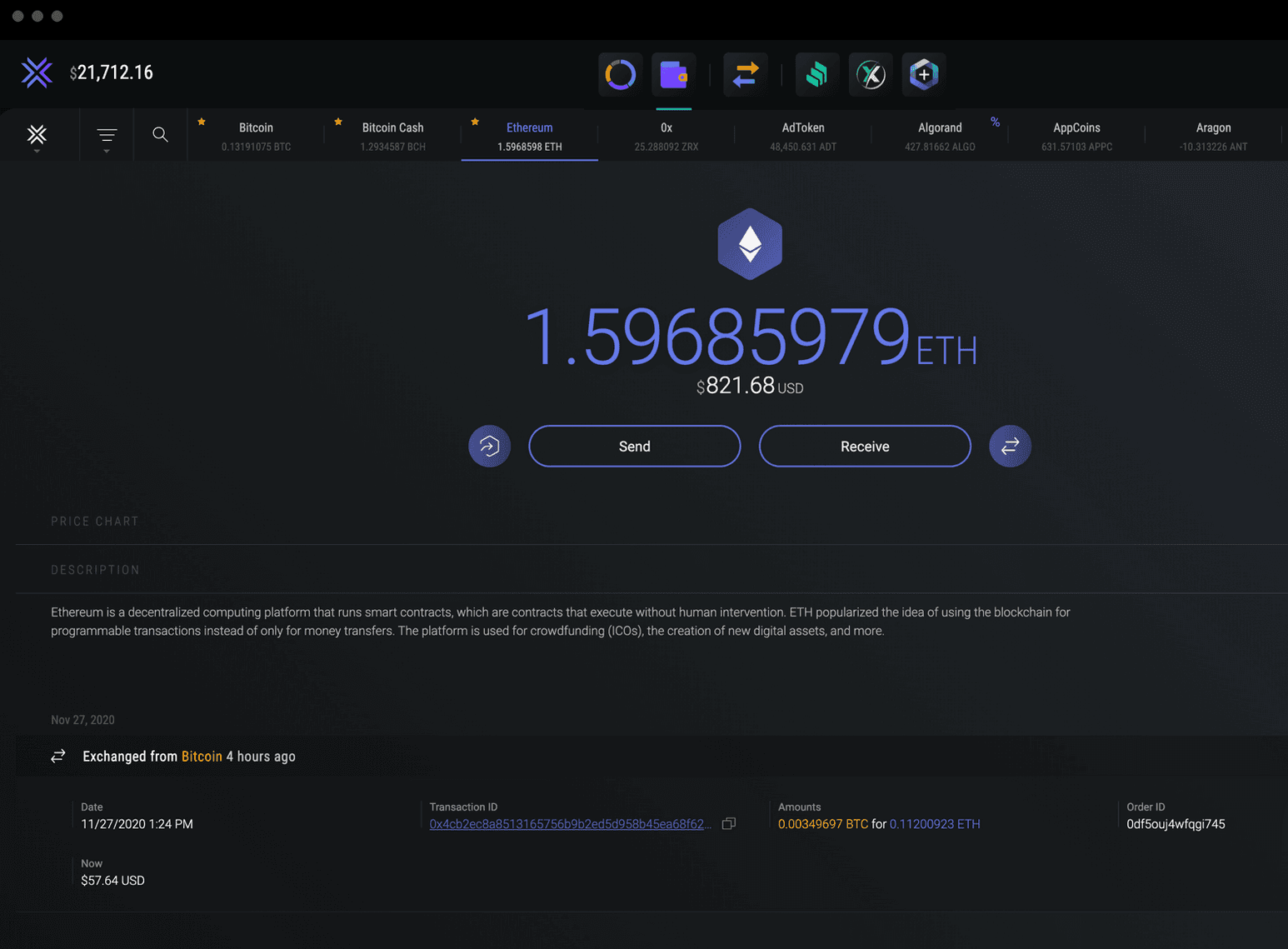Screen dimensions: 1288x949
Task: Launch the Compound Finance app icon
Action: coord(817,75)
